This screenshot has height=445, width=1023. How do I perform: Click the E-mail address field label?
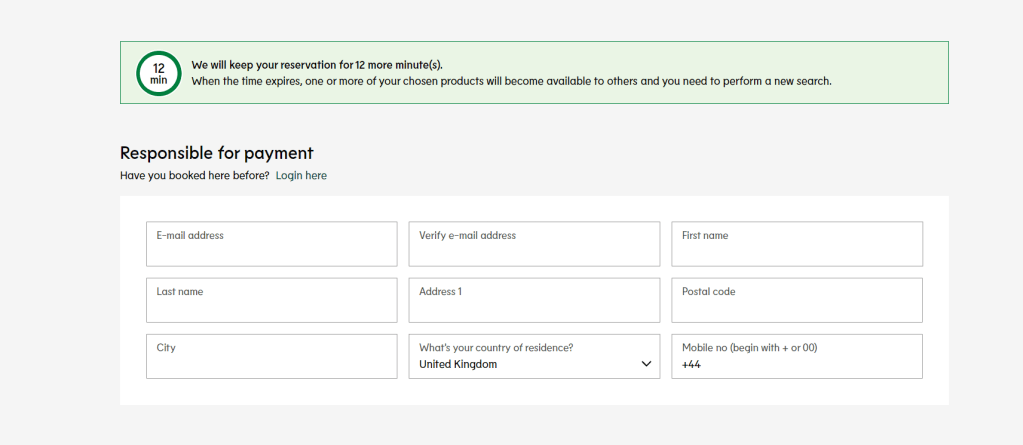(190, 236)
